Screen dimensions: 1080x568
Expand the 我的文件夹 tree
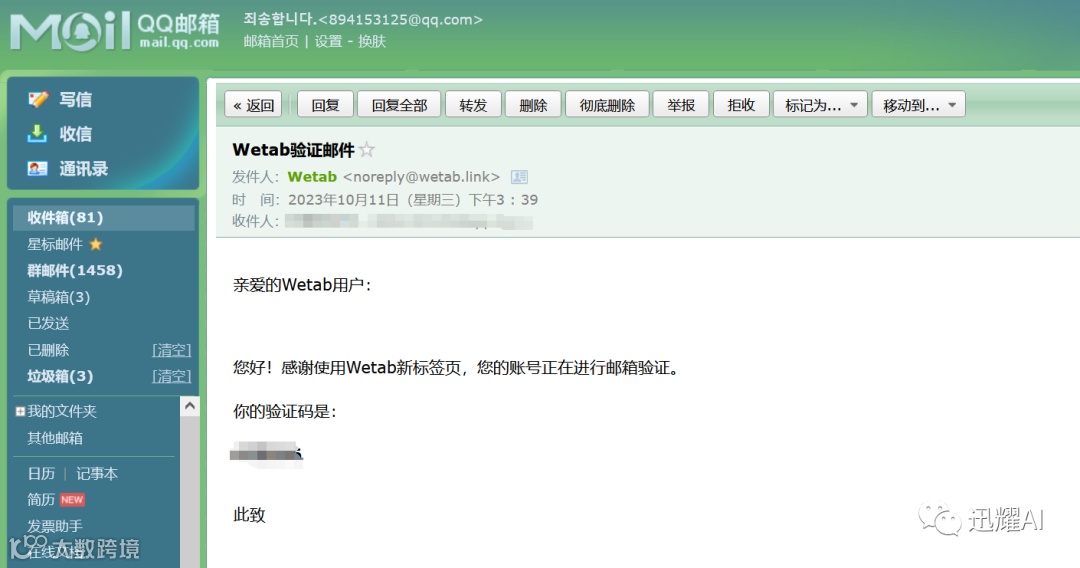[x=20, y=412]
